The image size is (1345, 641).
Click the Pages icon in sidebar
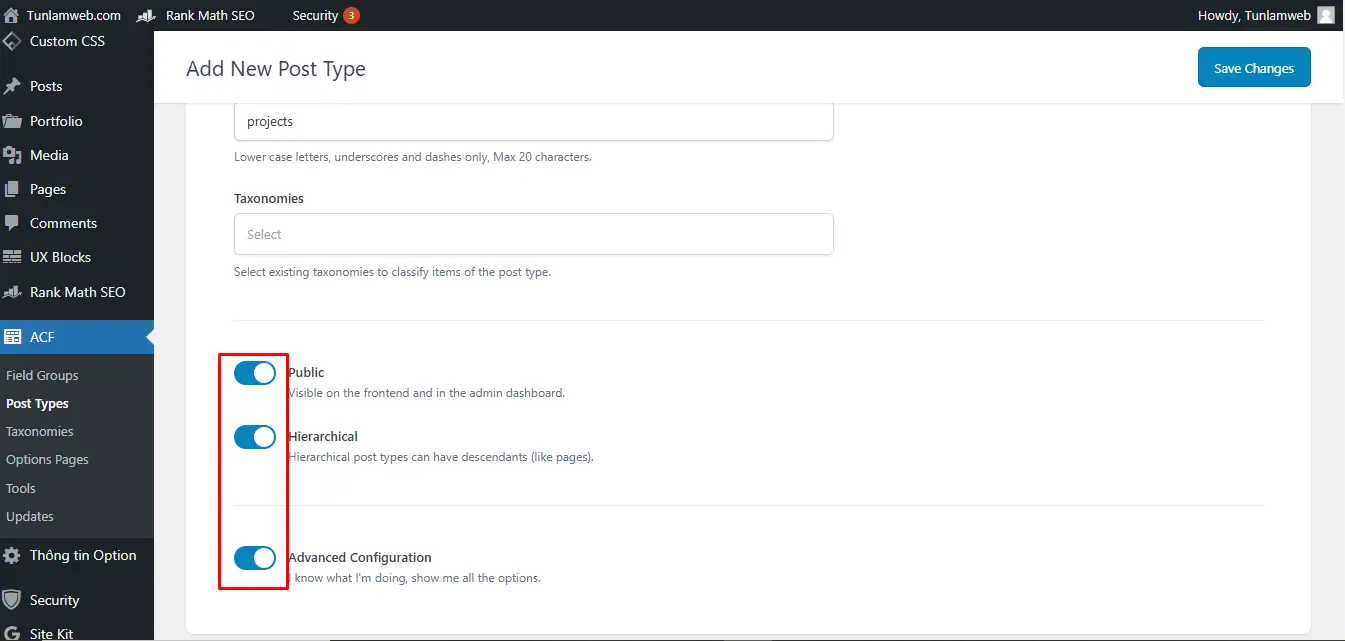[12, 189]
